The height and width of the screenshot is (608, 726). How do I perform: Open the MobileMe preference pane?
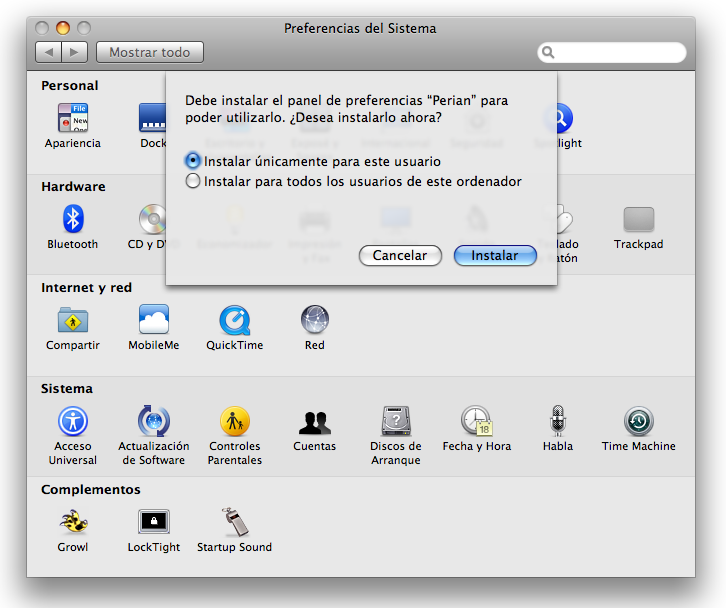pyautogui.click(x=154, y=327)
